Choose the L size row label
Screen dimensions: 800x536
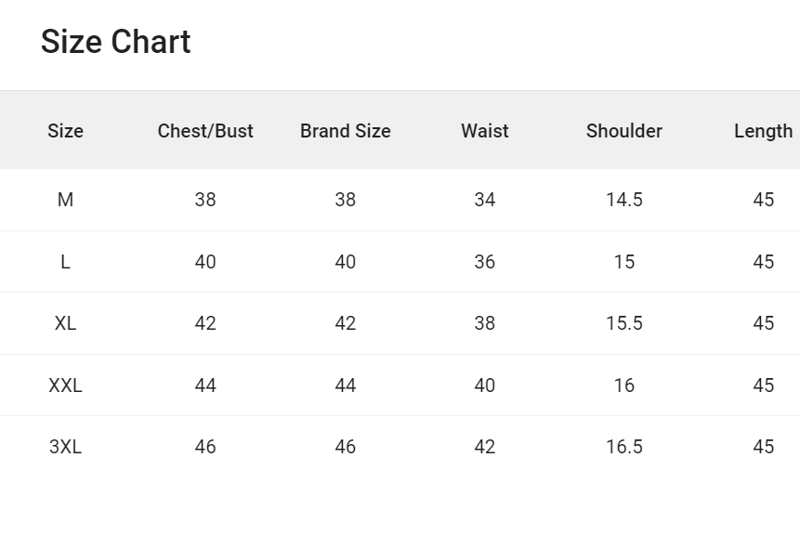(65, 262)
